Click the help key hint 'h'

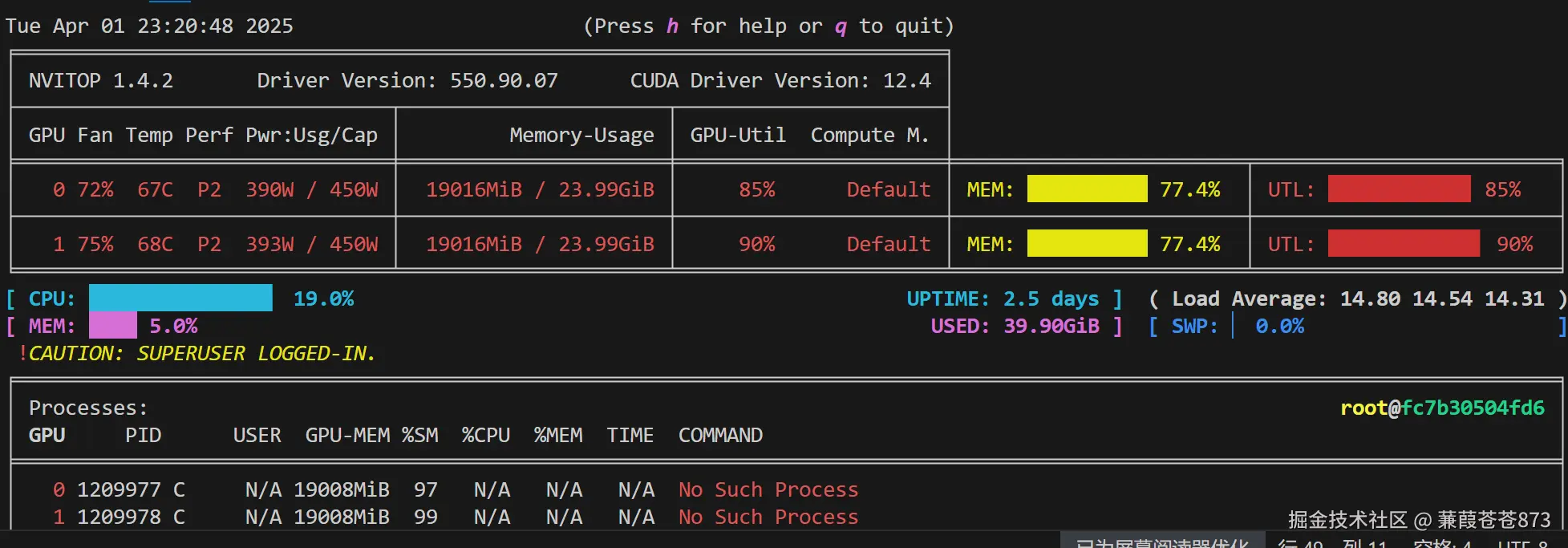(x=672, y=26)
